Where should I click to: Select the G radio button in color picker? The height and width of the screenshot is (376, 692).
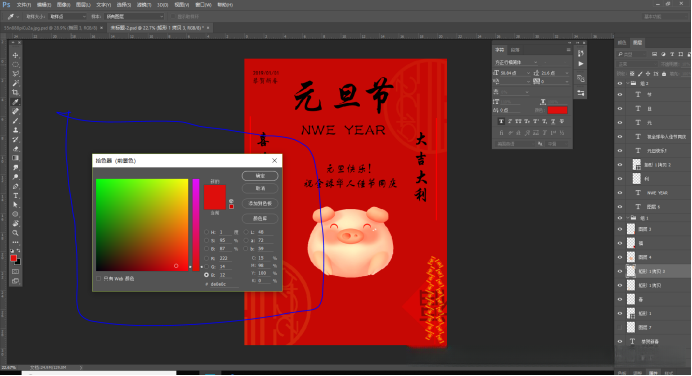click(206, 267)
